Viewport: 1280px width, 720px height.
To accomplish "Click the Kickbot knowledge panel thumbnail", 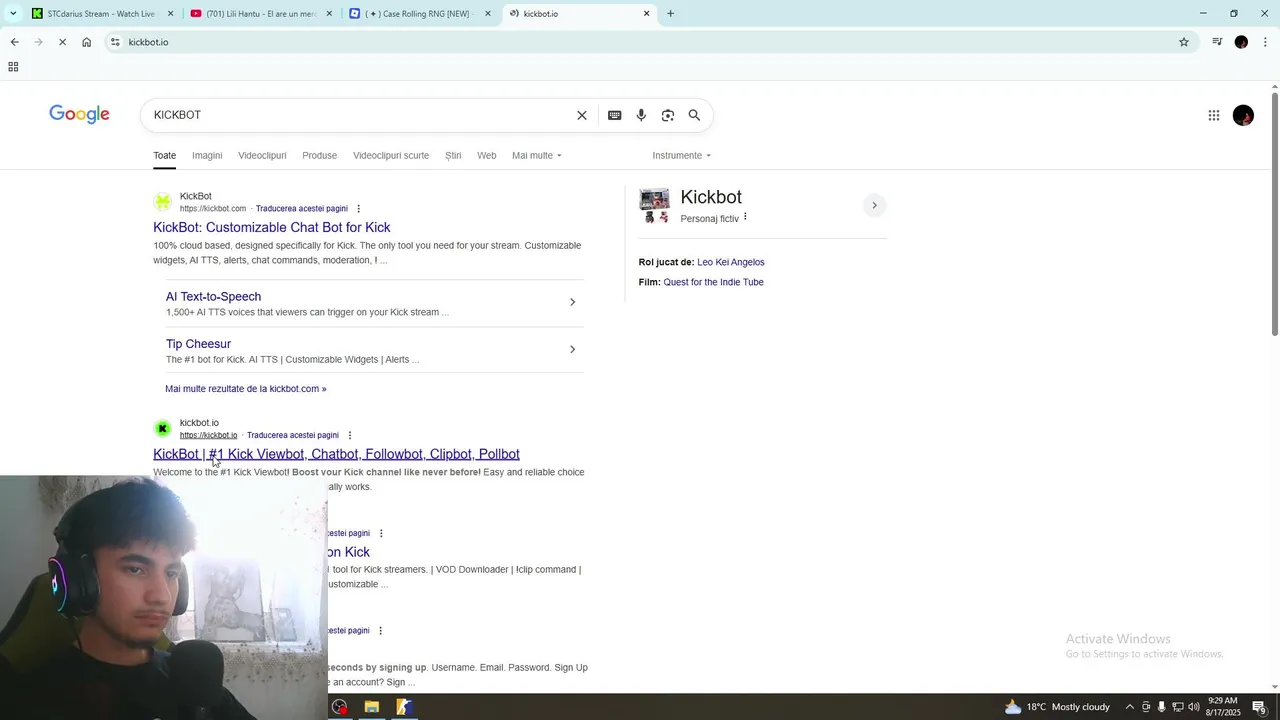I will coord(655,205).
